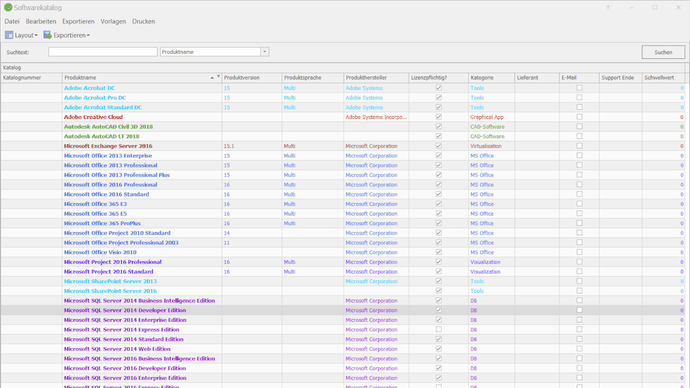This screenshot has width=690, height=388.
Task: Click the Exportieren toolbar icon
Action: pos(48,35)
